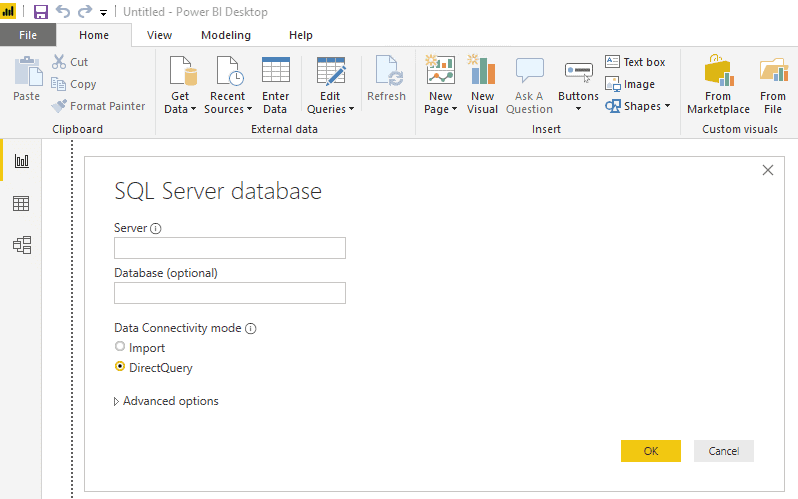Open the Help ribbon tab
Viewport: 798px width, 499px height.
click(301, 35)
